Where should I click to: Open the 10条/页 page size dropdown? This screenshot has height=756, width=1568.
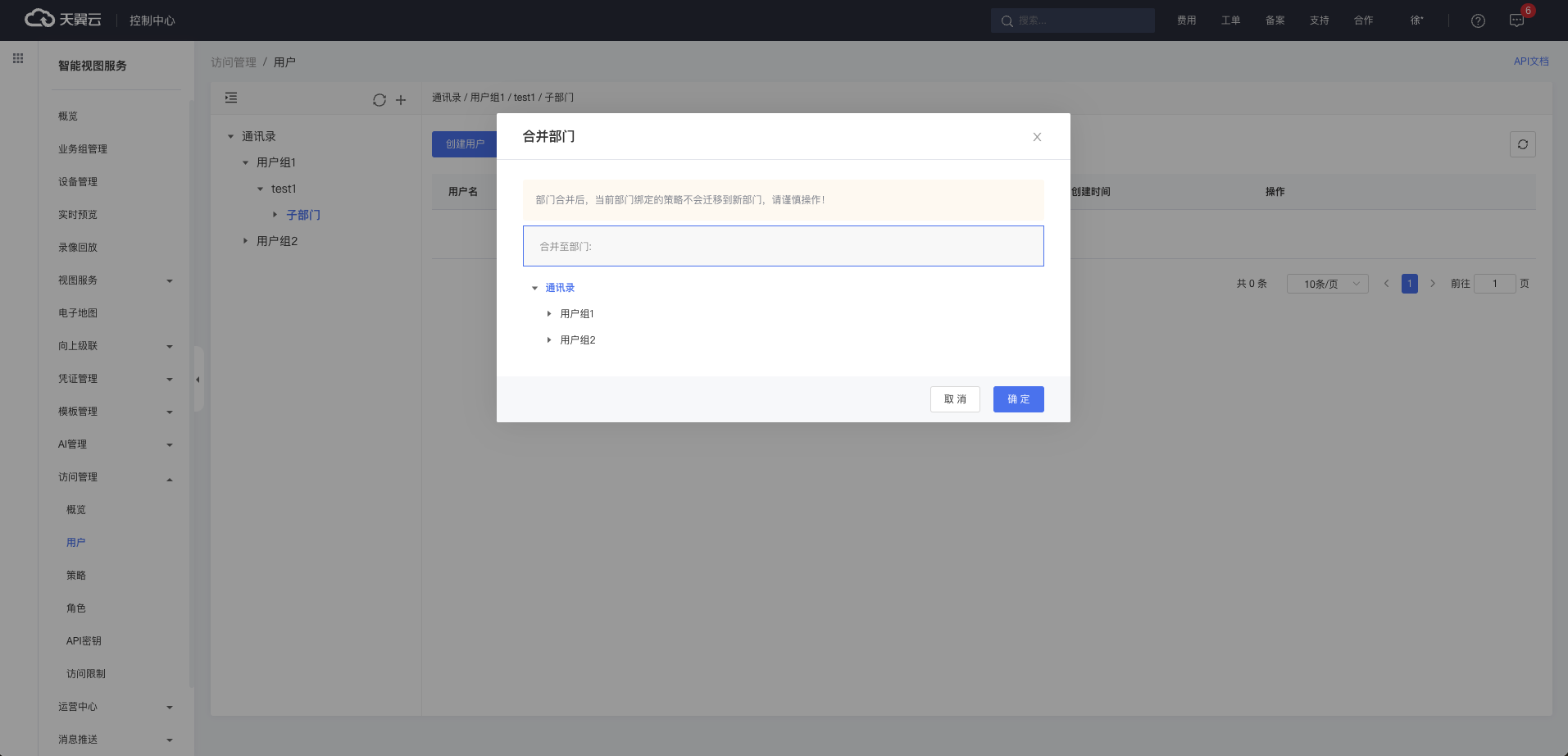(1327, 284)
